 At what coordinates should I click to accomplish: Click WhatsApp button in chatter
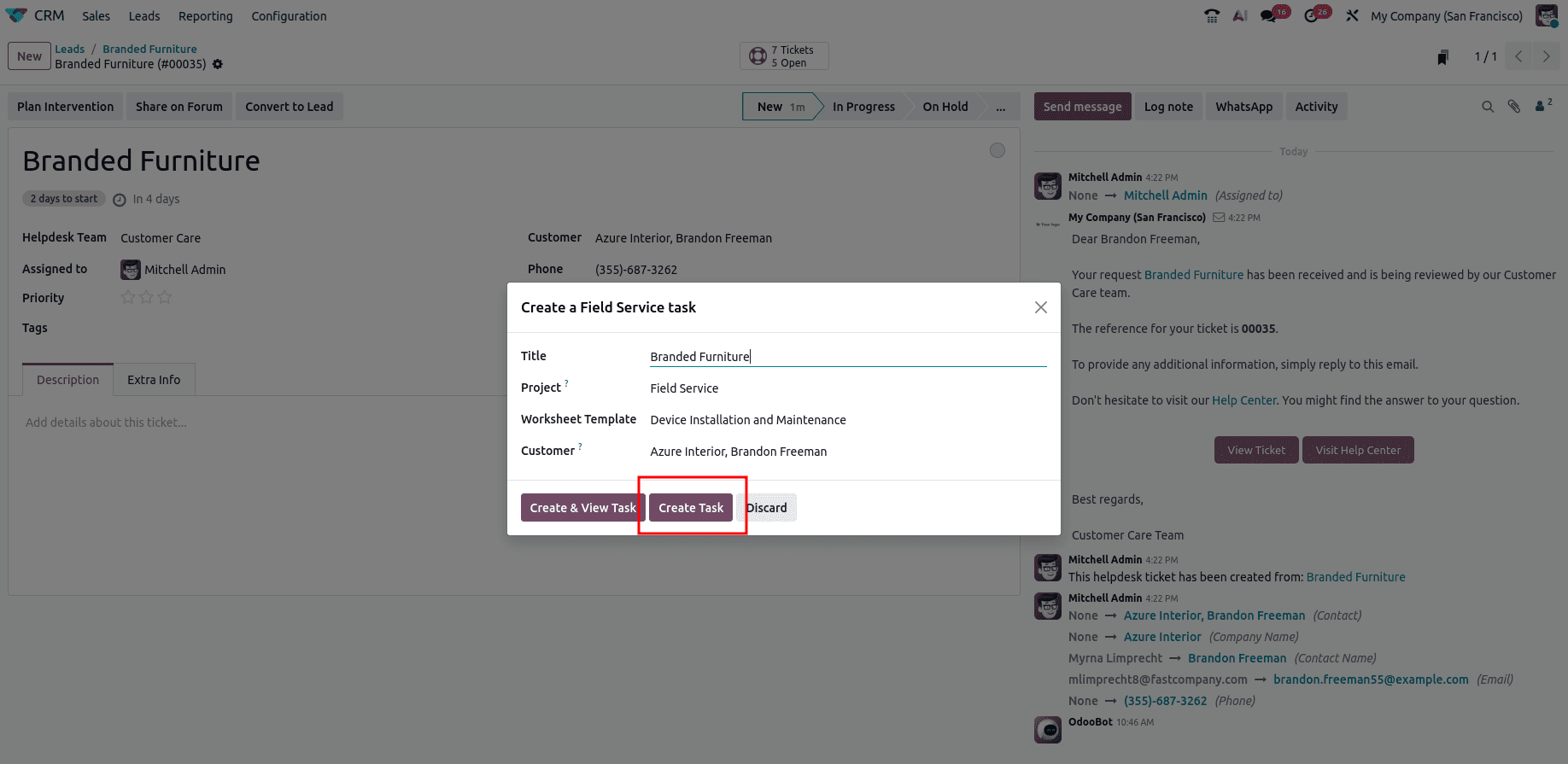click(x=1243, y=107)
